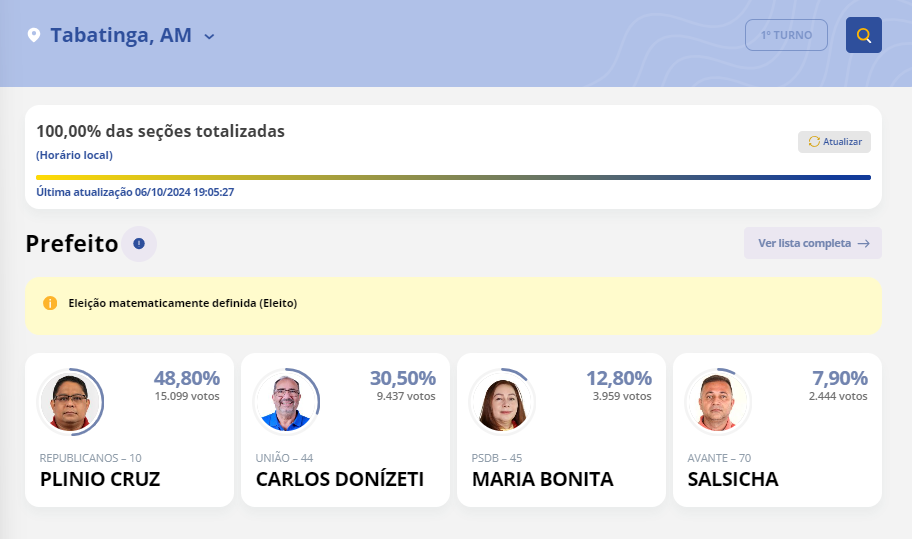
Task: Click the Tabatinga, AM location title
Action: 121,36
